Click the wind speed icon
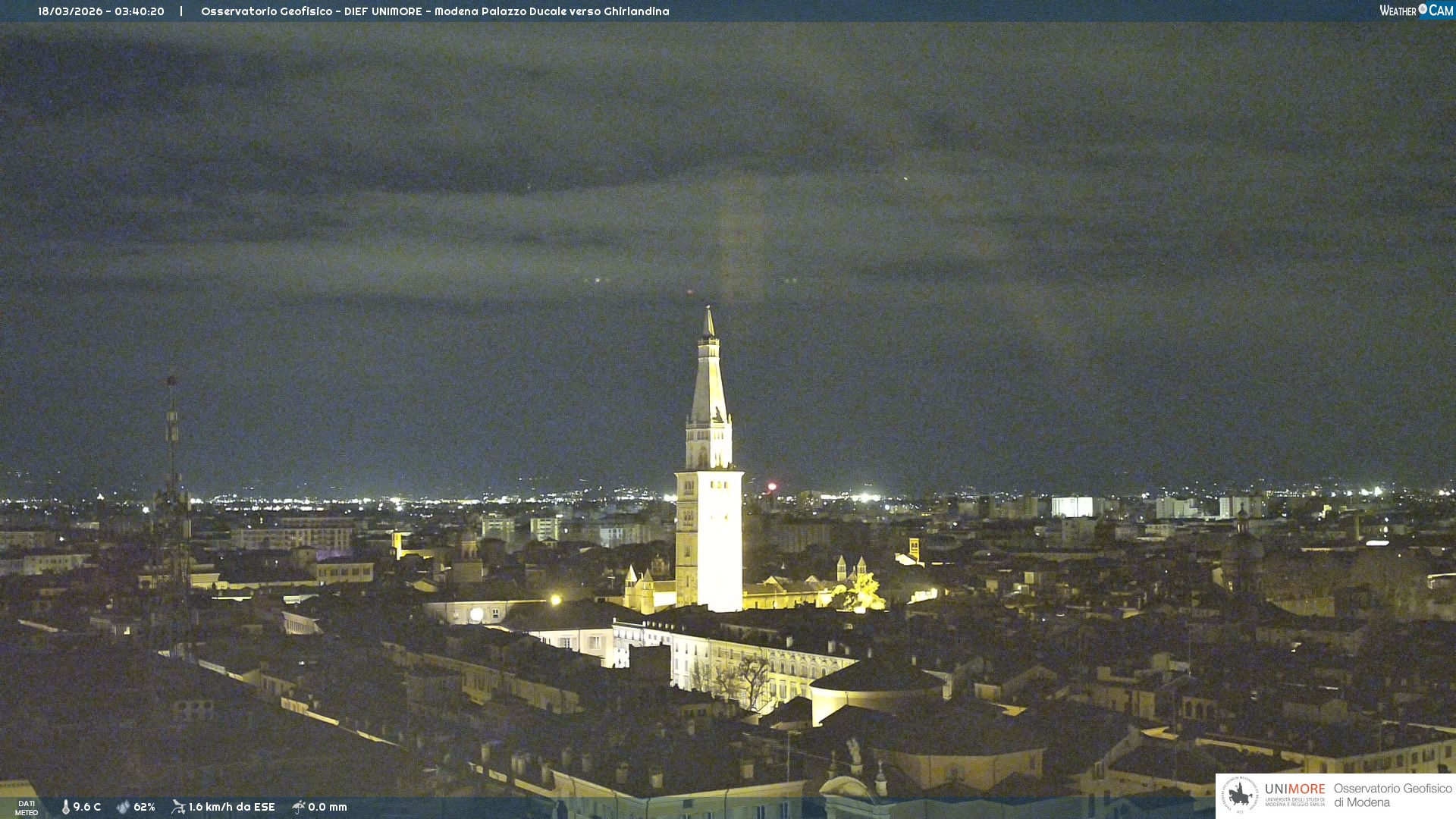Image resolution: width=1456 pixels, height=819 pixels. (x=178, y=807)
